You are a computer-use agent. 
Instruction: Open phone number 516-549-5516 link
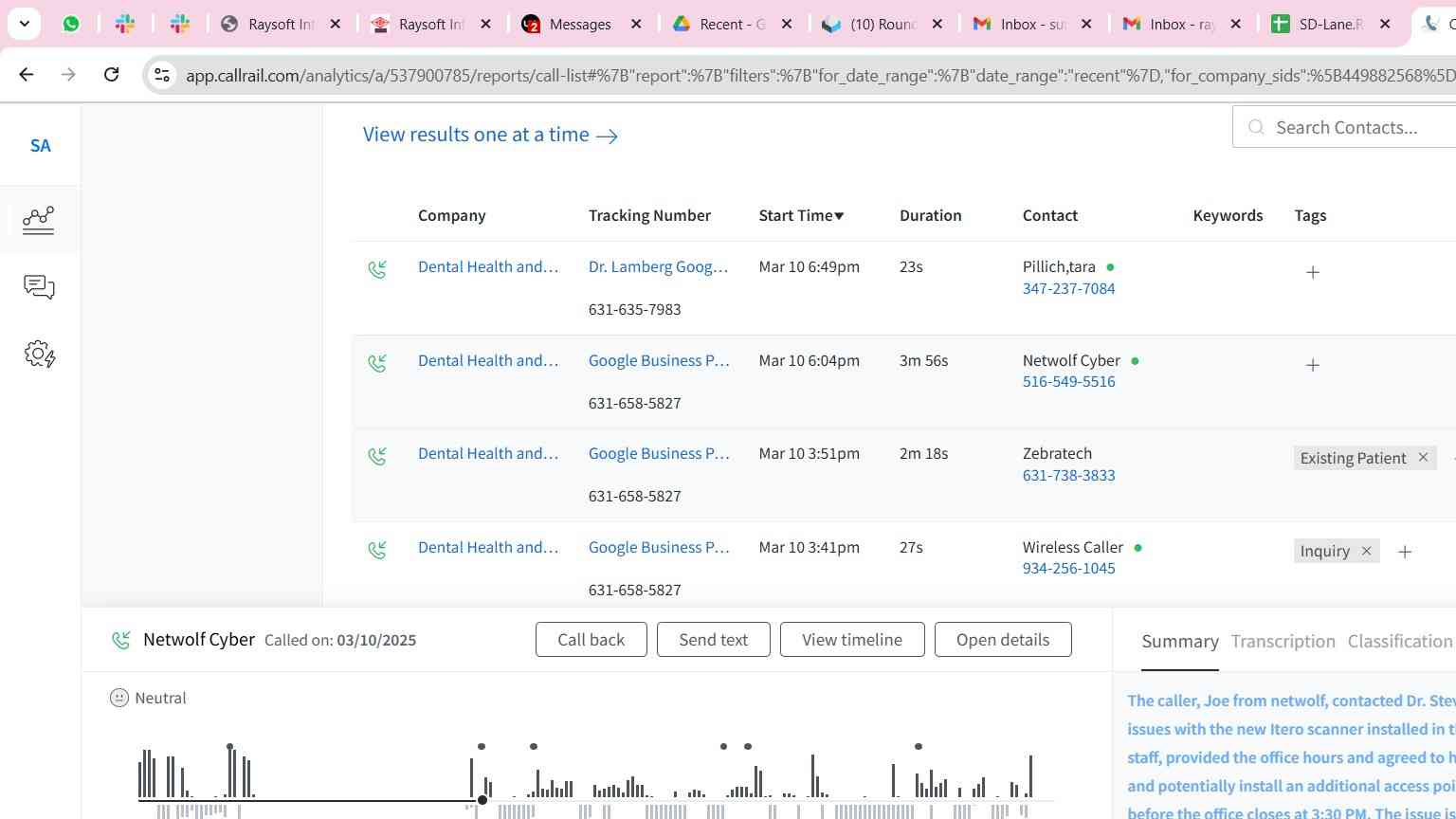click(x=1068, y=382)
